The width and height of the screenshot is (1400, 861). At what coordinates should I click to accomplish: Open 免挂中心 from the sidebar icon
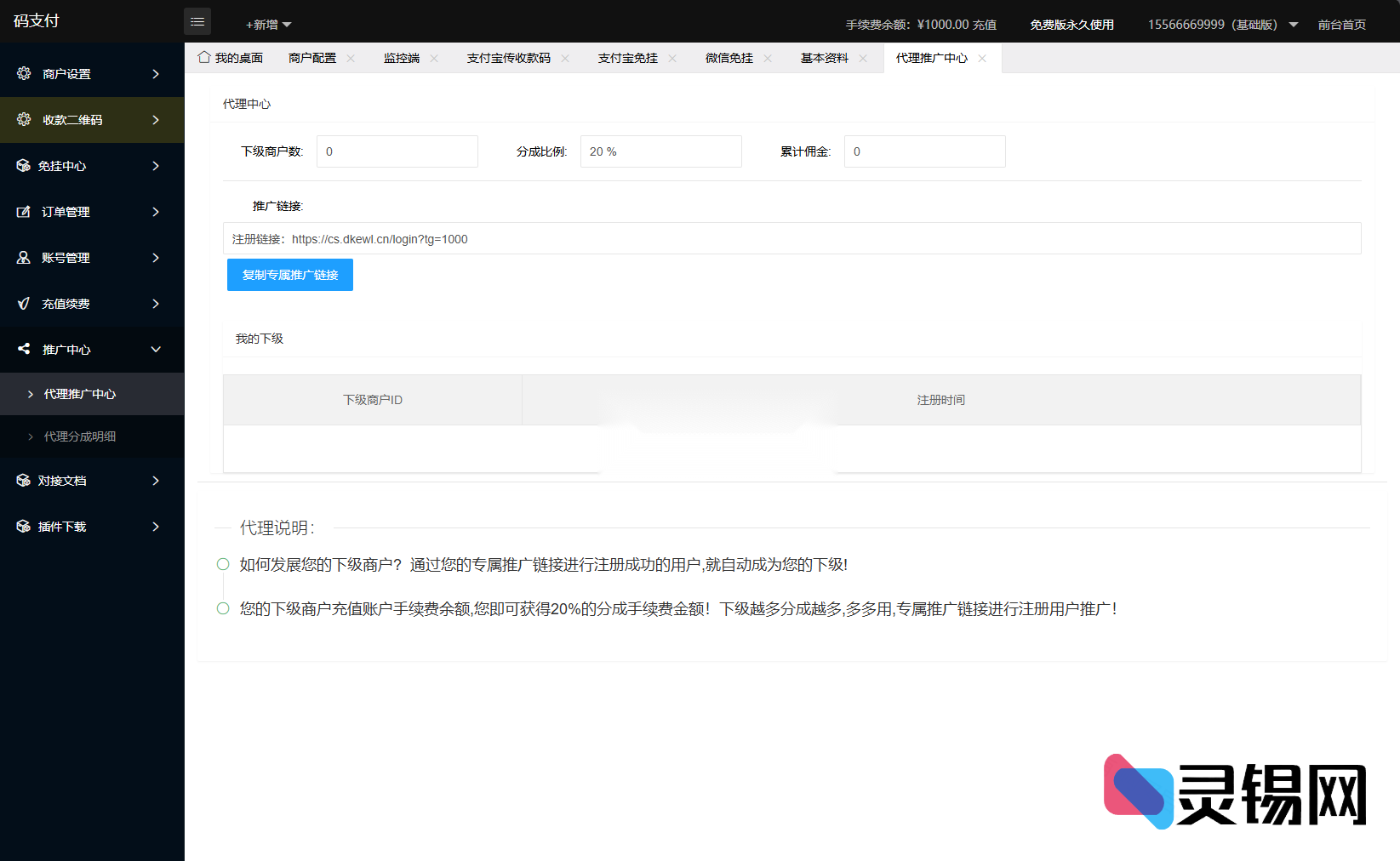(24, 165)
